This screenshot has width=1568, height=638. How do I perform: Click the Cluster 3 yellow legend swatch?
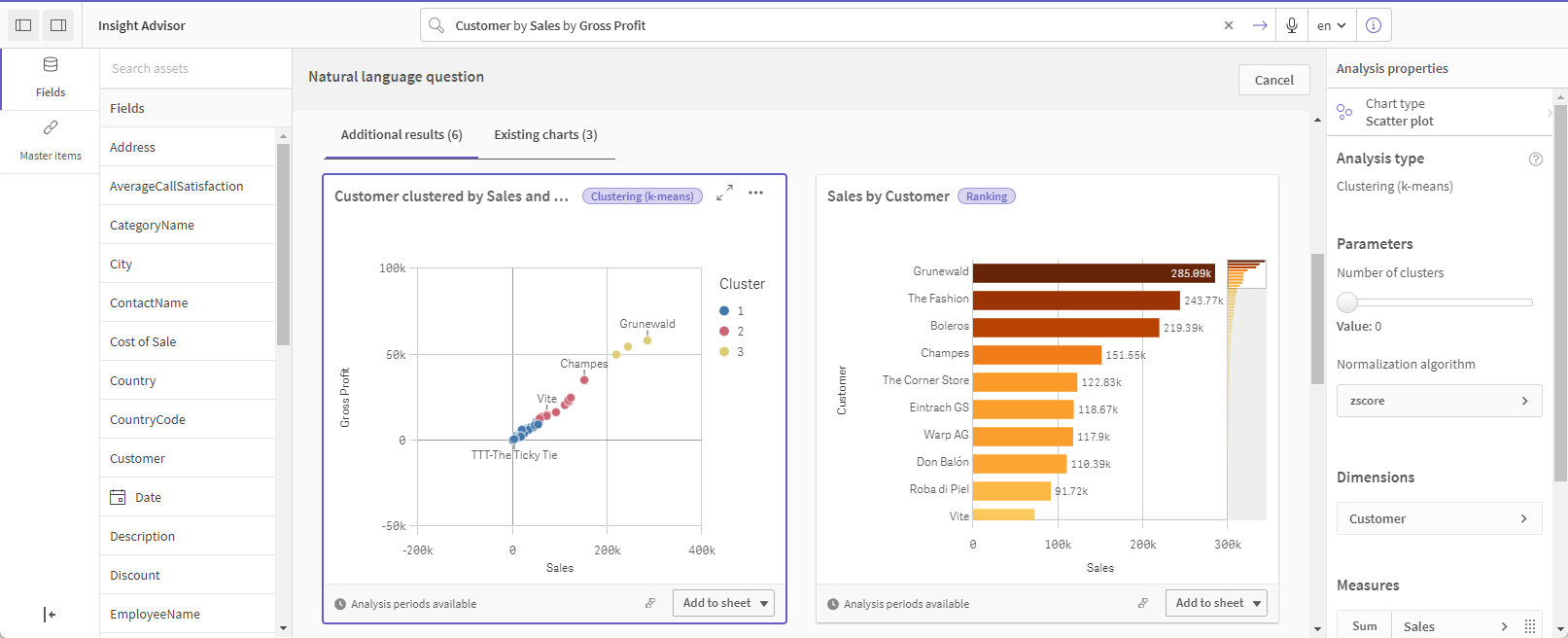[x=724, y=352]
